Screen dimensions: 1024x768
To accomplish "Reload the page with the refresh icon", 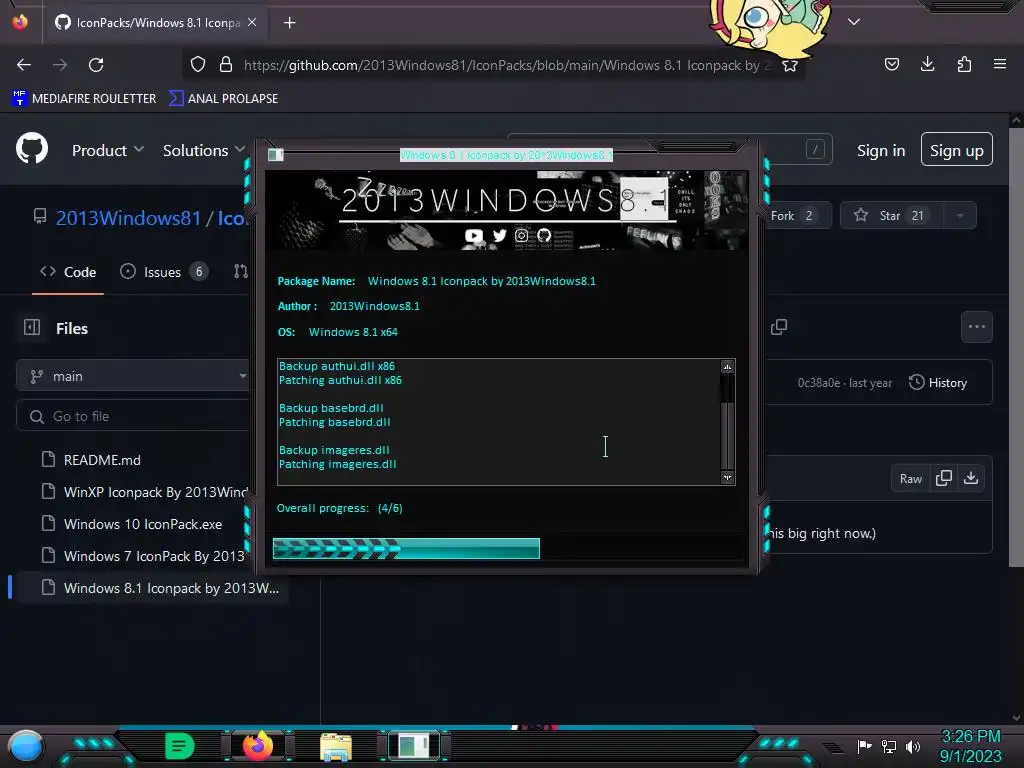I will point(96,65).
